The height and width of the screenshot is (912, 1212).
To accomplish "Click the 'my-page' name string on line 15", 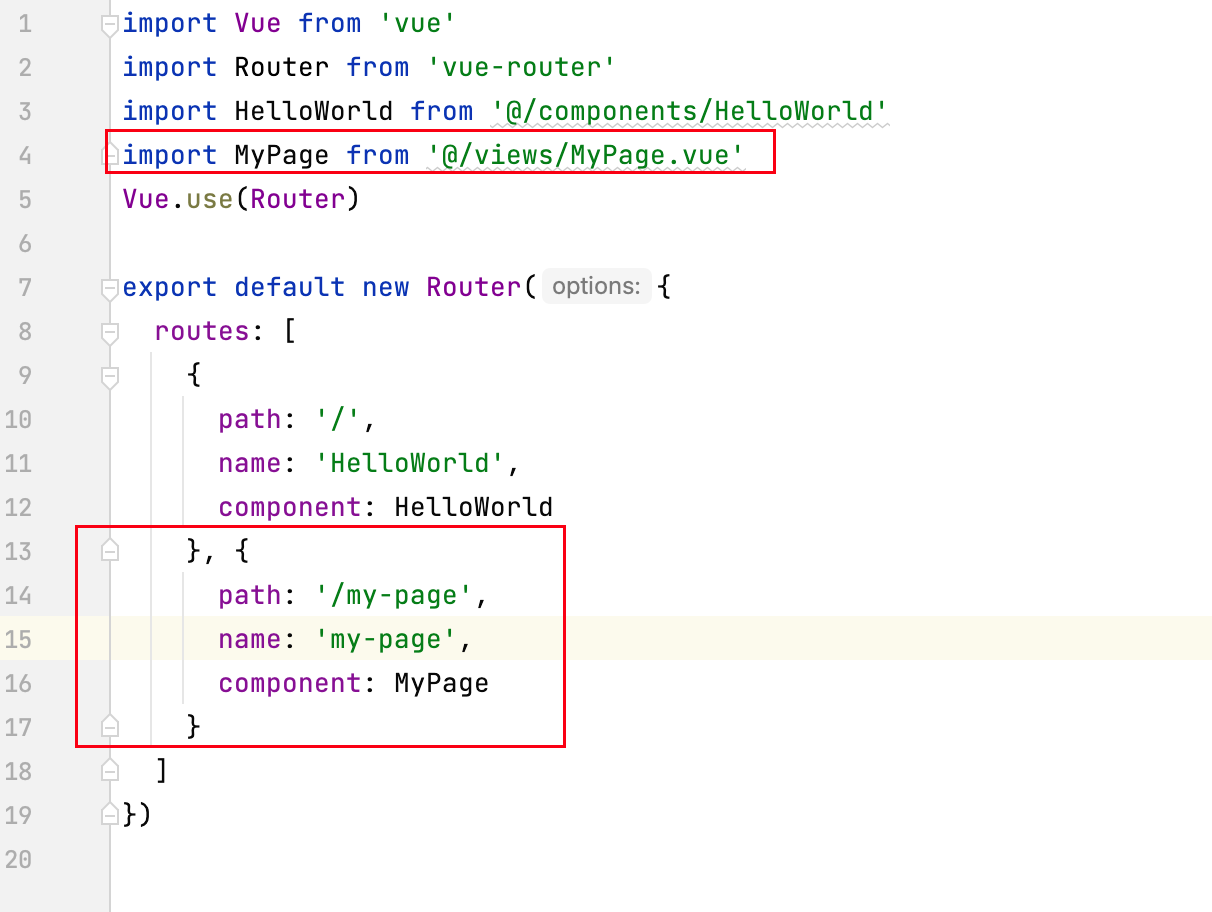I will click(386, 639).
